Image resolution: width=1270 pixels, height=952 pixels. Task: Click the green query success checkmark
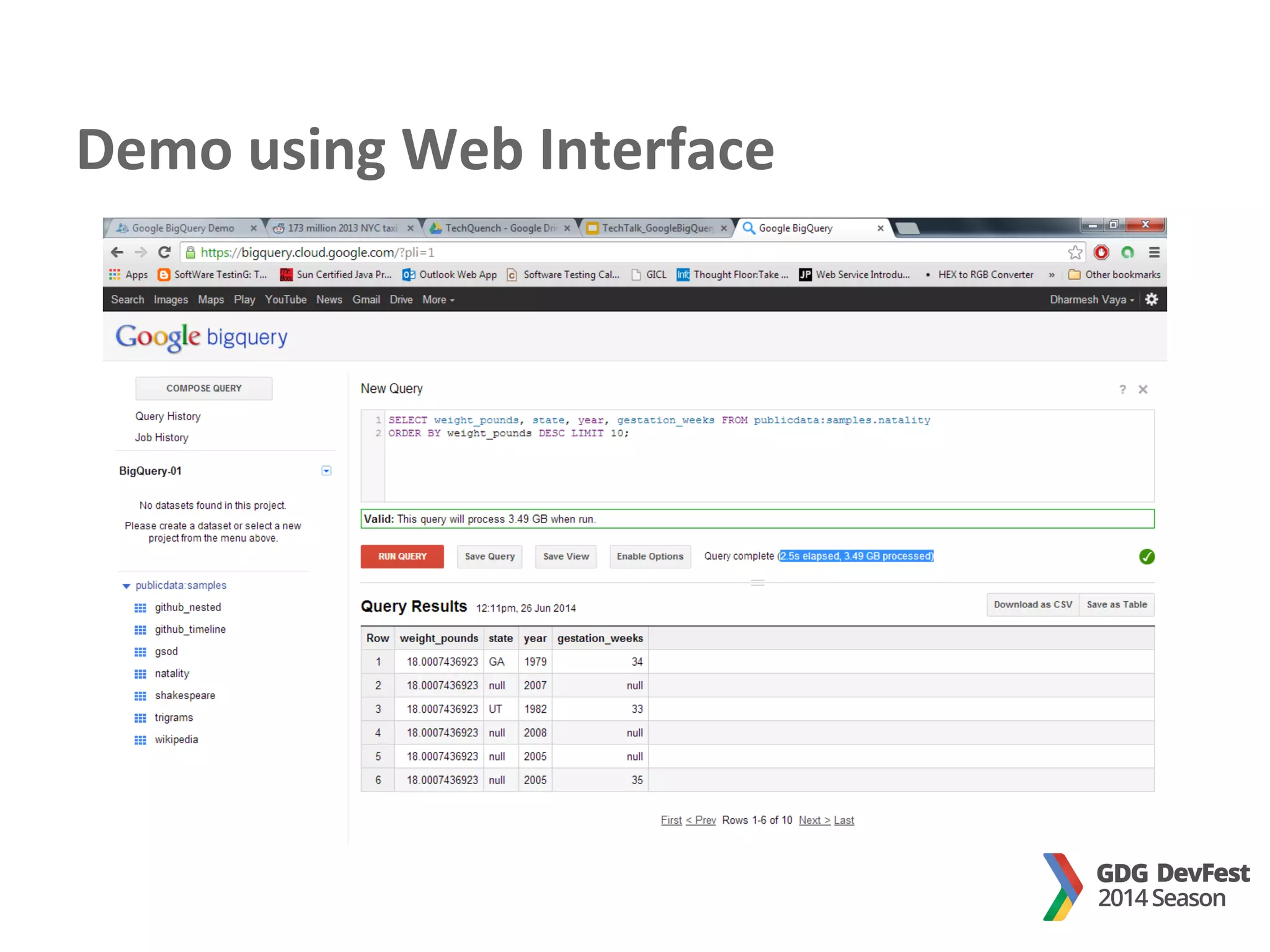[x=1147, y=557]
